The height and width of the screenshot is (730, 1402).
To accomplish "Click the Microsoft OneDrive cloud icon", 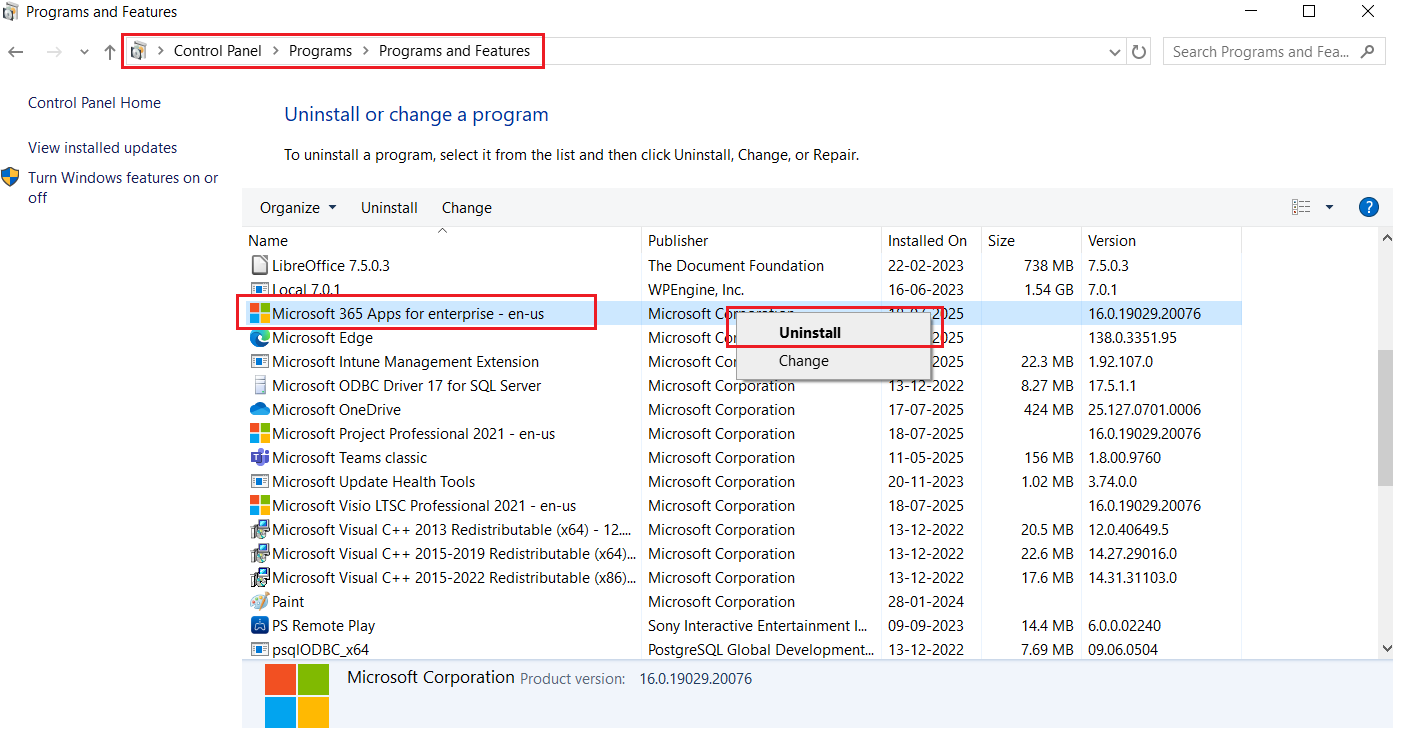I will pyautogui.click(x=259, y=410).
